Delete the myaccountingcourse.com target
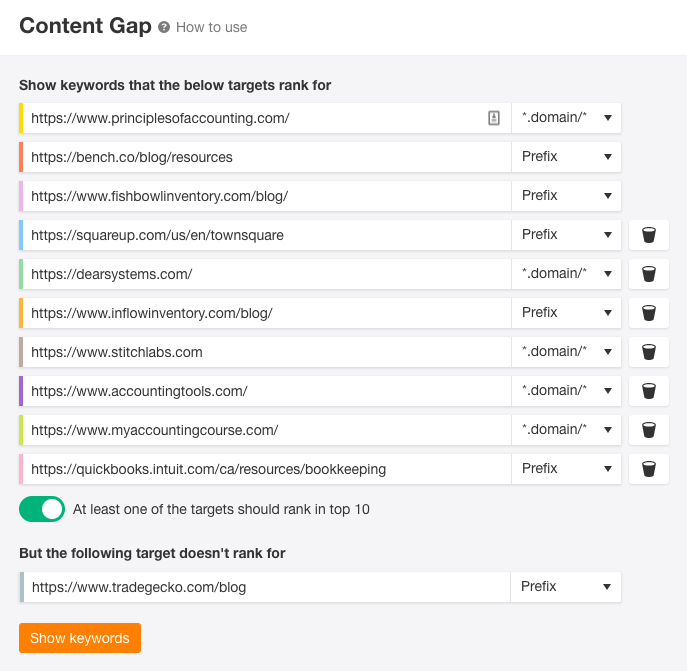This screenshot has width=687, height=671. [x=649, y=430]
